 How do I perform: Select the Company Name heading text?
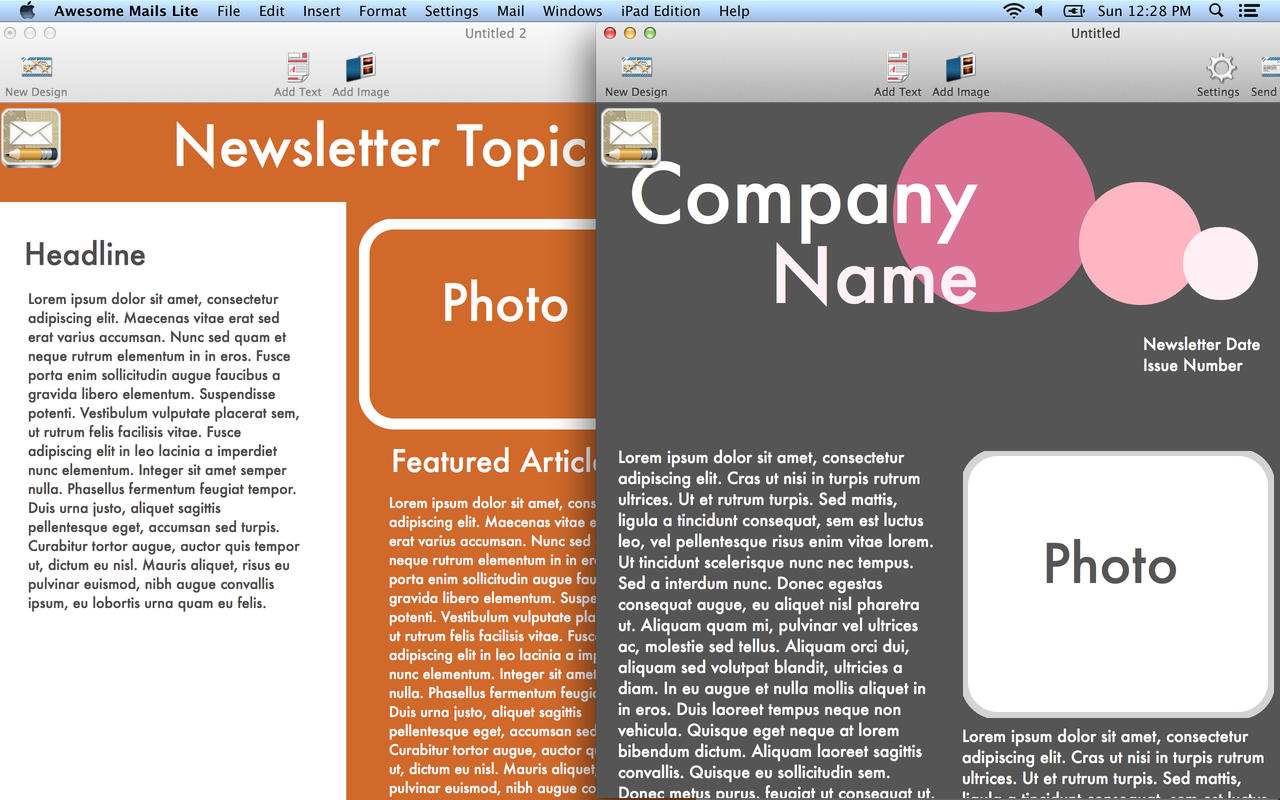[803, 236]
